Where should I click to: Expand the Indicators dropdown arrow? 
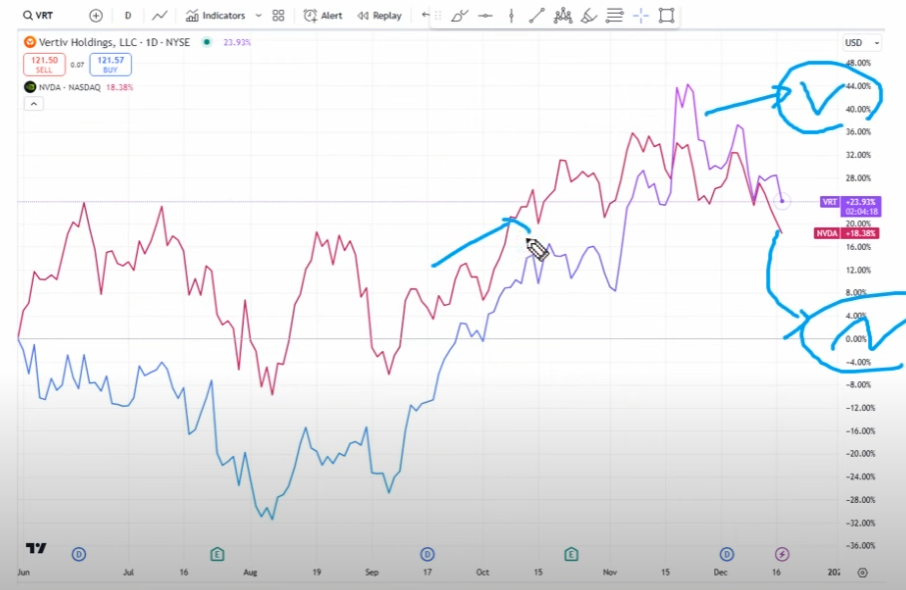259,16
